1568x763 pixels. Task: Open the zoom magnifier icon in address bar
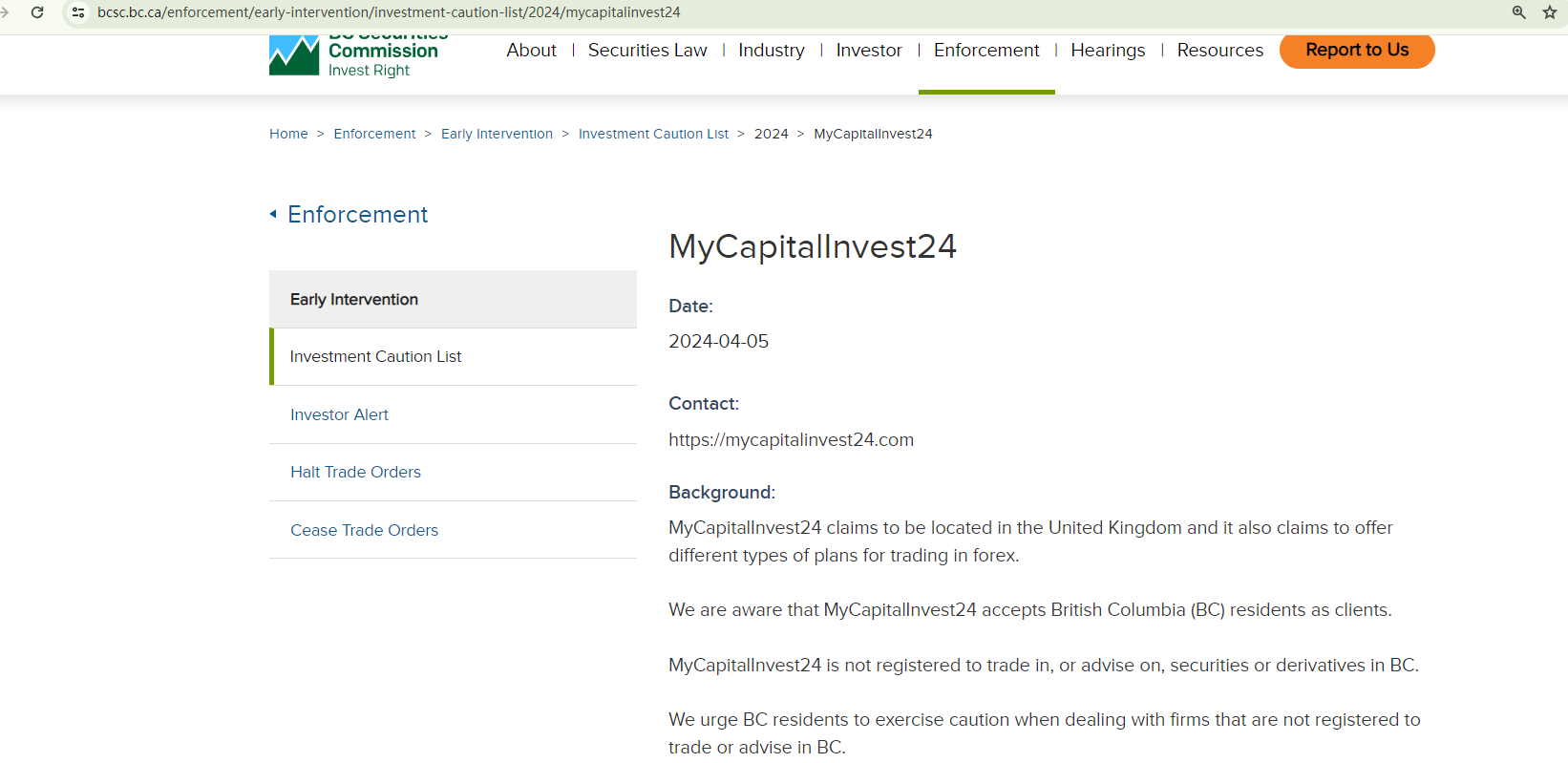pyautogui.click(x=1519, y=12)
